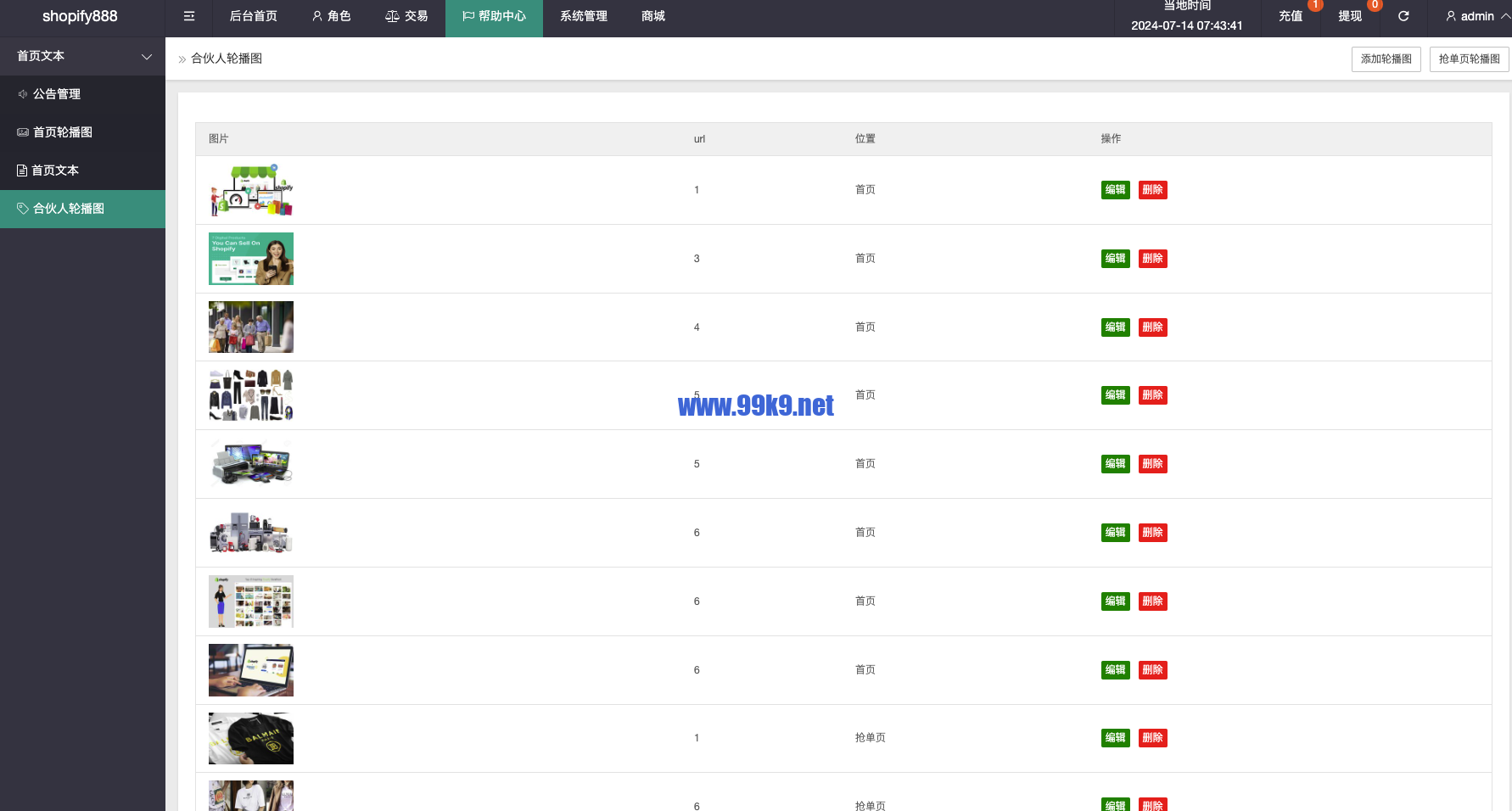1512x811 pixels.
Task: Click 编辑 in the clothing image row
Action: pyautogui.click(x=1116, y=395)
